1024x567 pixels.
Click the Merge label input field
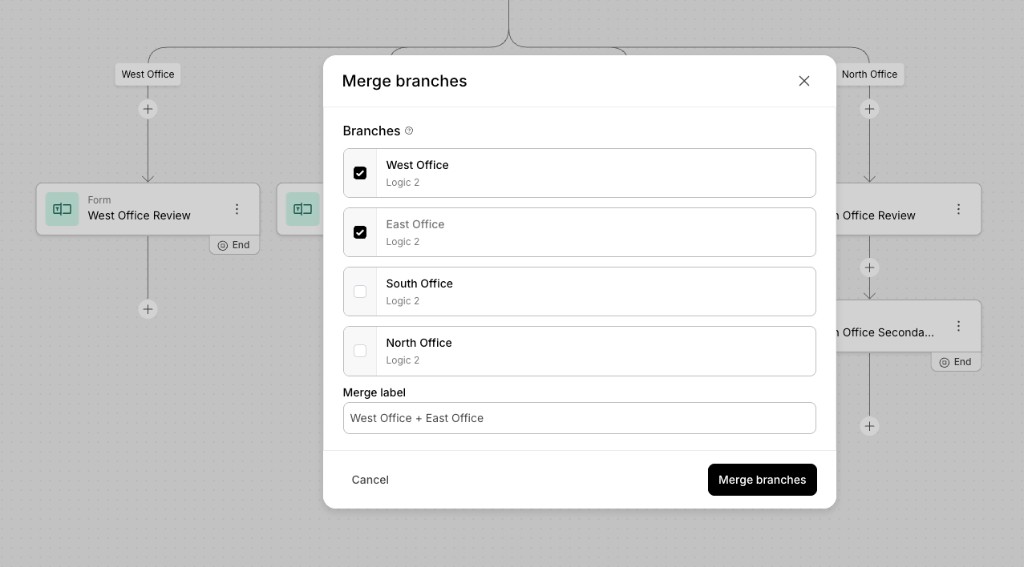click(579, 418)
